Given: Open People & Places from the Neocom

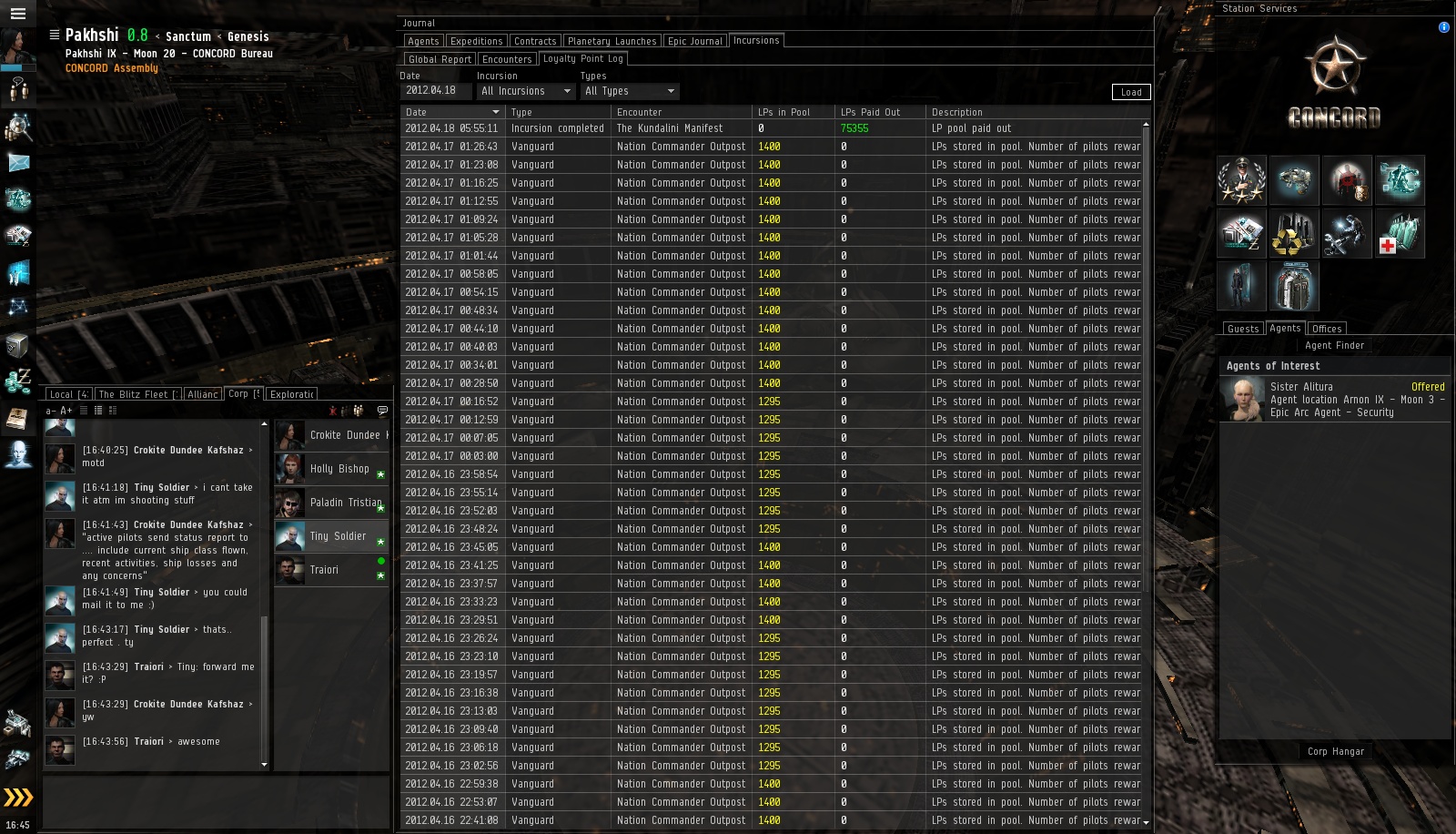Looking at the screenshot, I should point(17,89).
